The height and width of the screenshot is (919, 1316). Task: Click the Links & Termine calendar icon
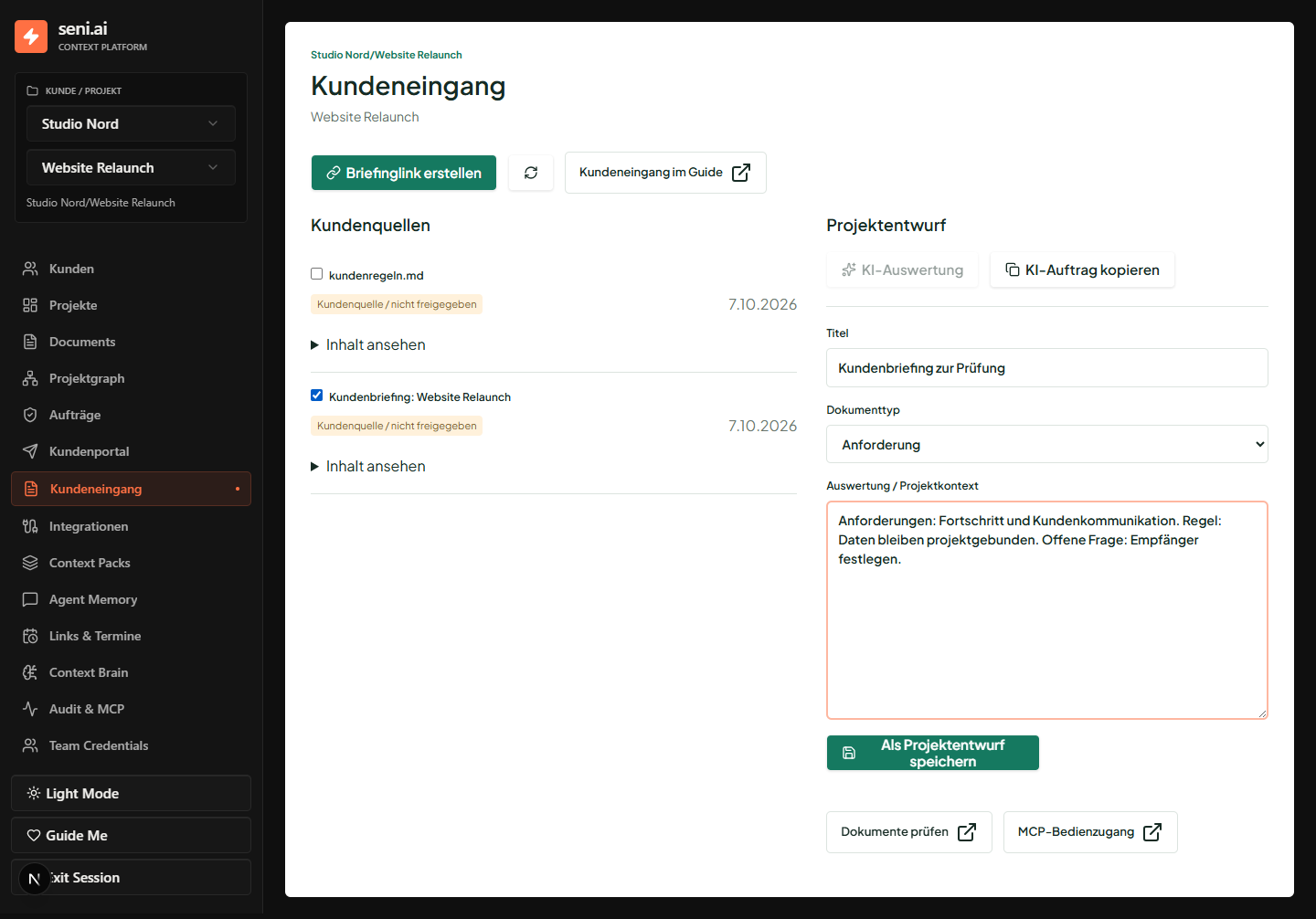pyautogui.click(x=30, y=636)
